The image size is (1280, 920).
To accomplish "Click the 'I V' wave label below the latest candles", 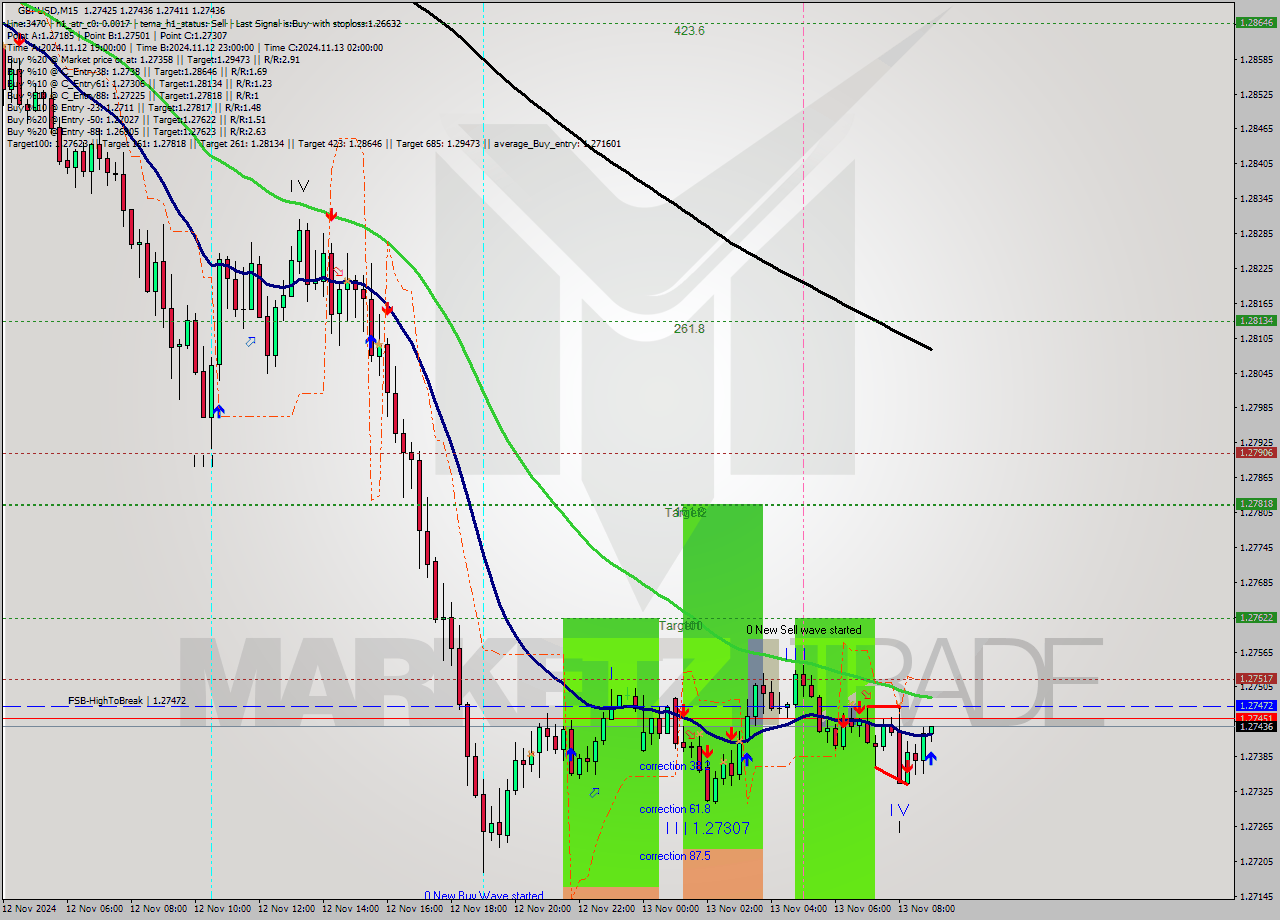I will 899,809.
